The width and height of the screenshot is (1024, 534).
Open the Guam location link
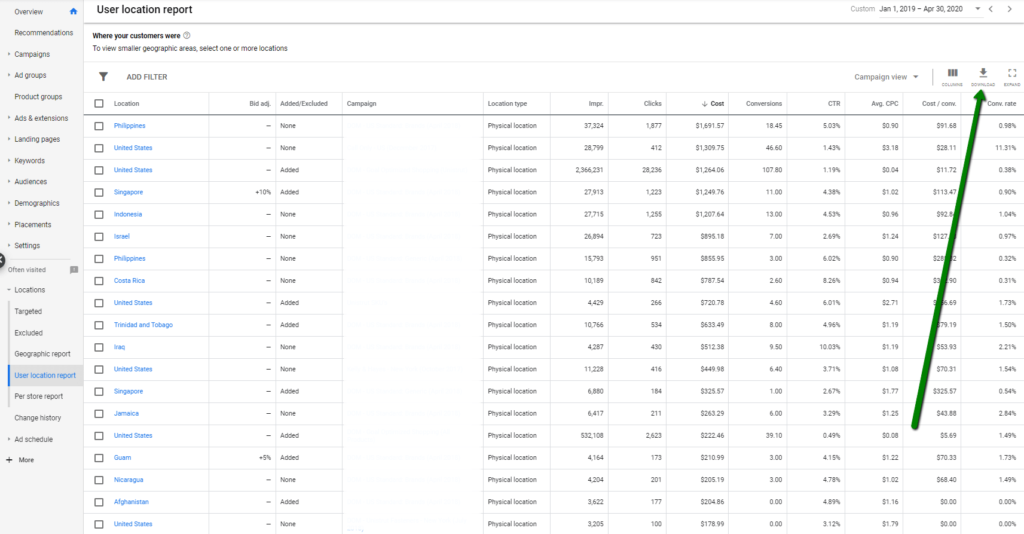click(x=122, y=458)
